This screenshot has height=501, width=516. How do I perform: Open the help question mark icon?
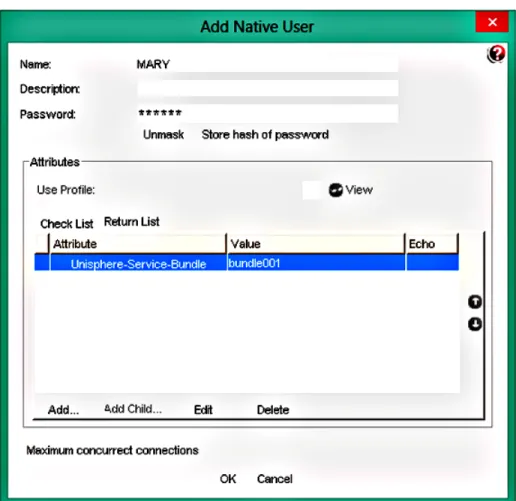[496, 54]
